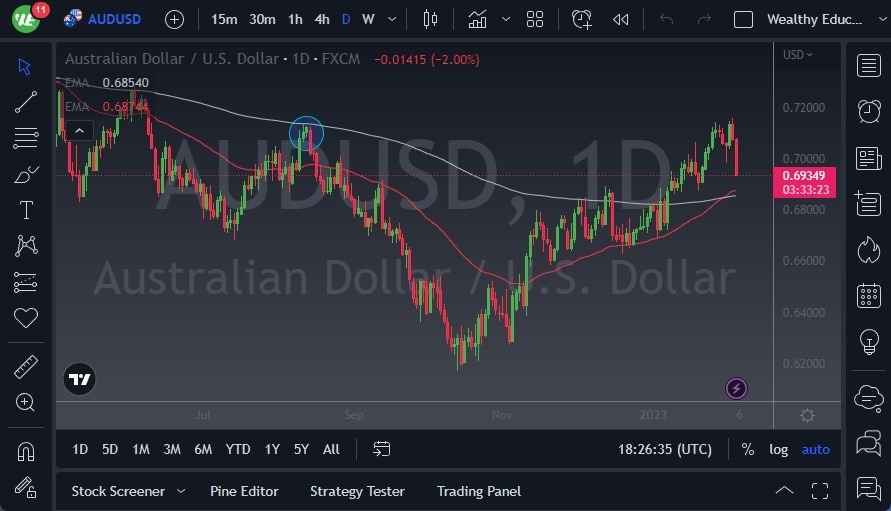Select the trend line drawing tool

point(26,102)
